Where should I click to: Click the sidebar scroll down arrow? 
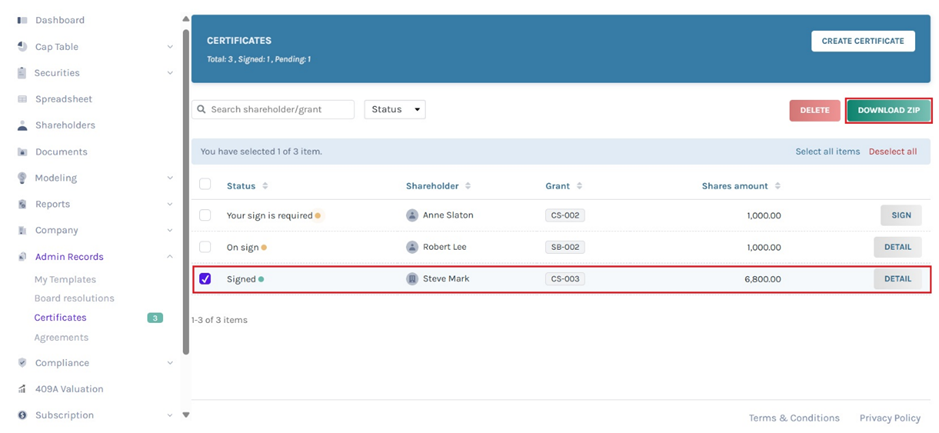(186, 414)
